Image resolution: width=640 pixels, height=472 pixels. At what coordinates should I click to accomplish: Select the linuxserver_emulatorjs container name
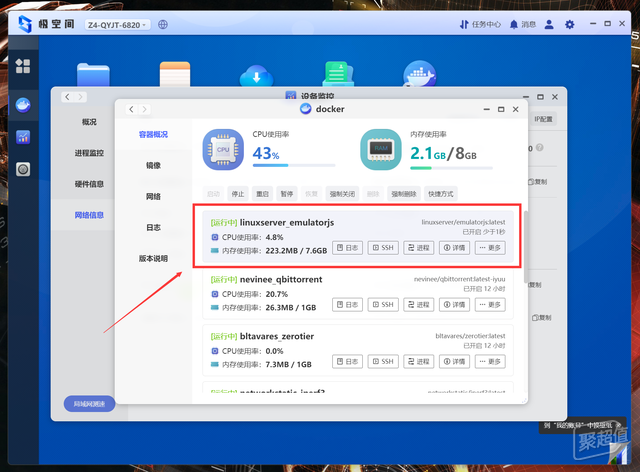click(287, 223)
